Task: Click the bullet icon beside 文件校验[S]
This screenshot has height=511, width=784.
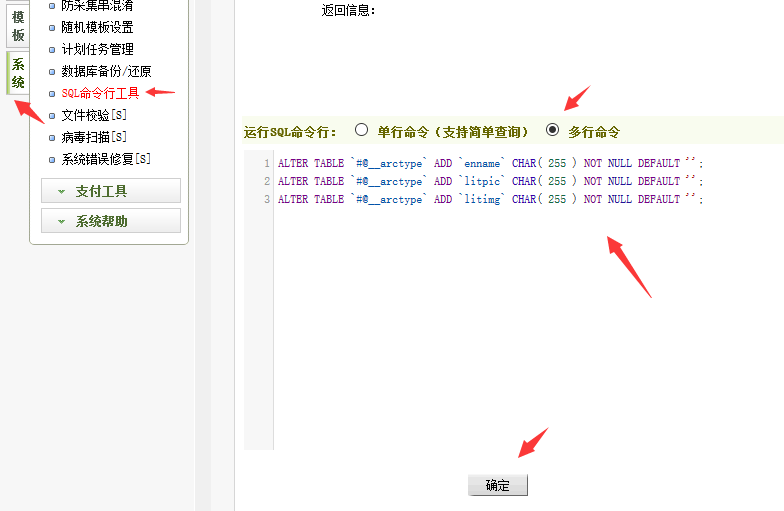Action: [x=53, y=115]
